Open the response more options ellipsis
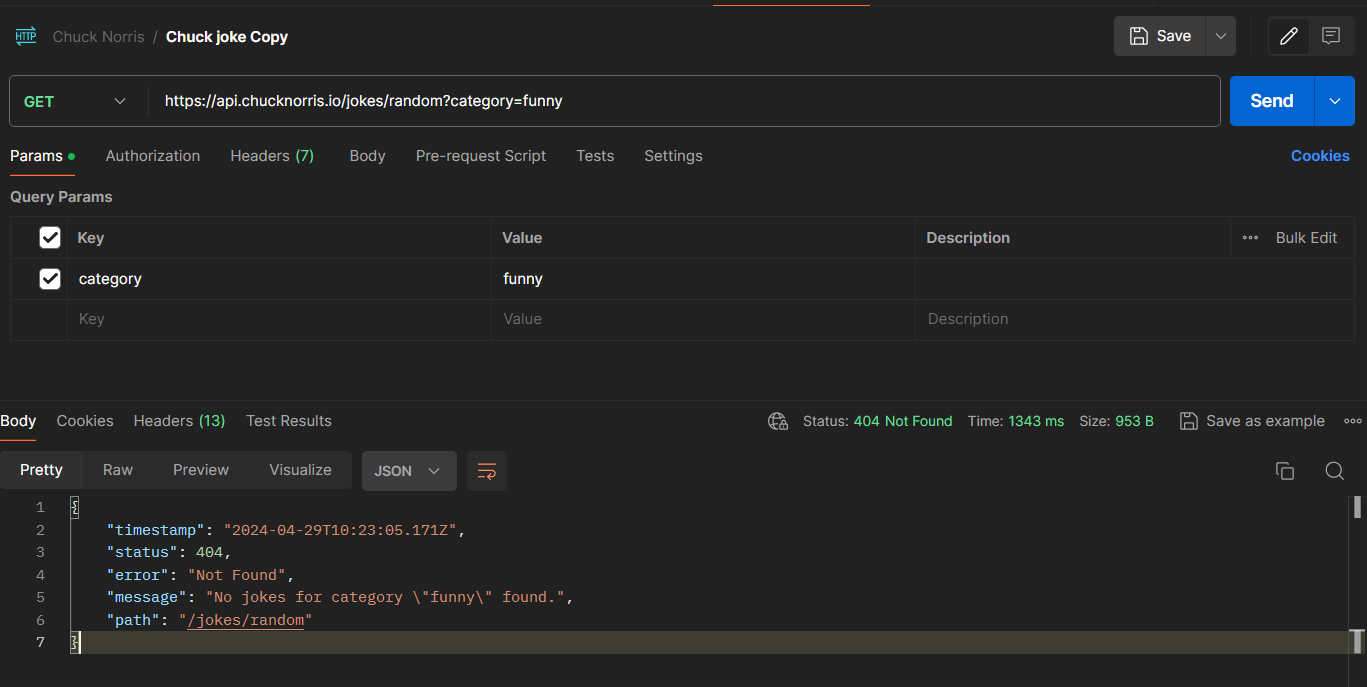1367x687 pixels. (1353, 421)
